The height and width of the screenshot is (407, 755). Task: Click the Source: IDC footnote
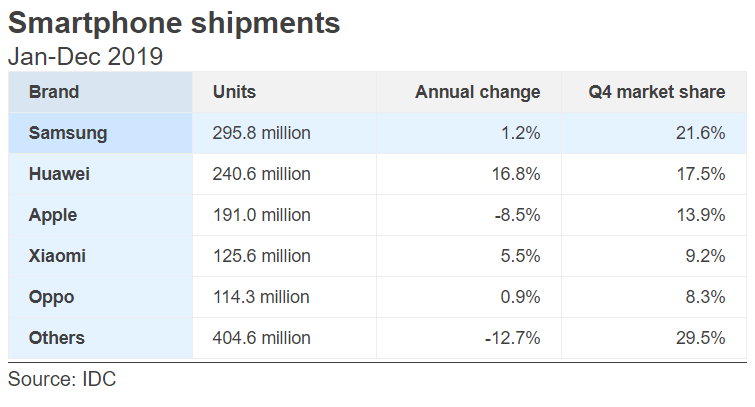(63, 380)
